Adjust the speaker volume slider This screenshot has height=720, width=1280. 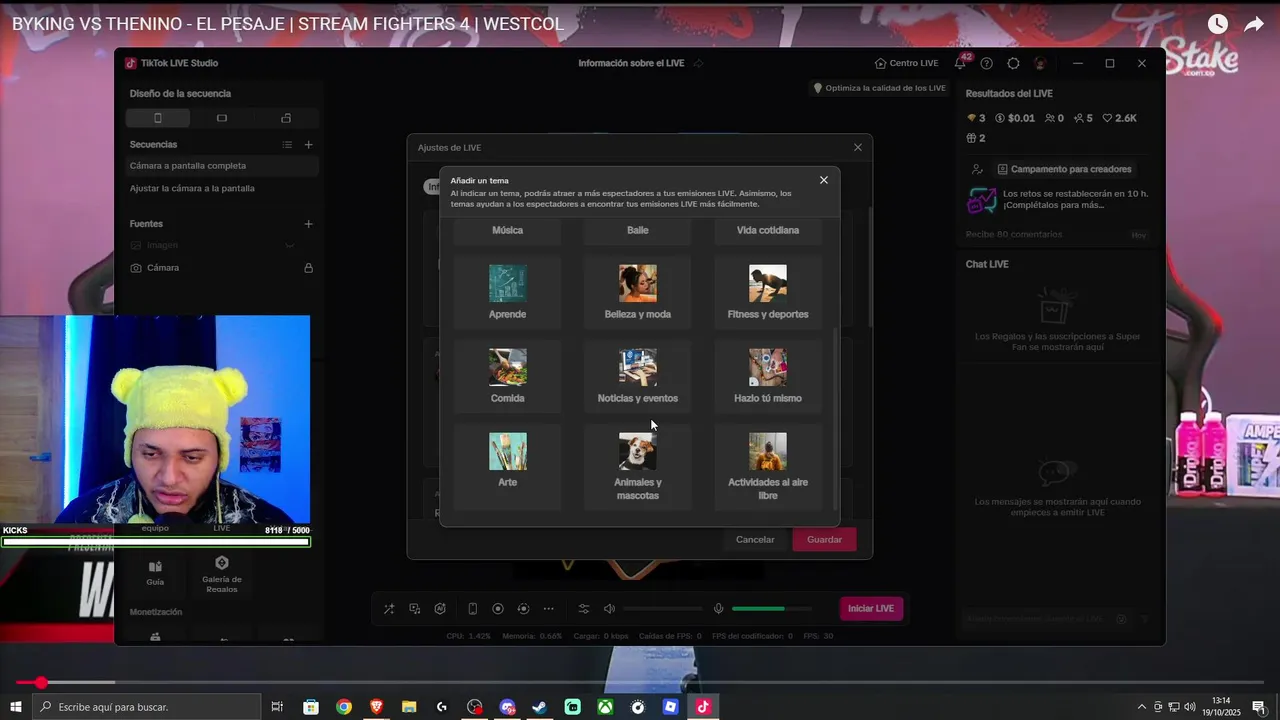tap(662, 609)
